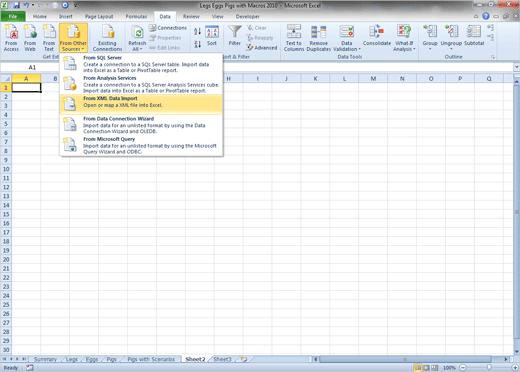Click the 100% zoom level button

449,368
